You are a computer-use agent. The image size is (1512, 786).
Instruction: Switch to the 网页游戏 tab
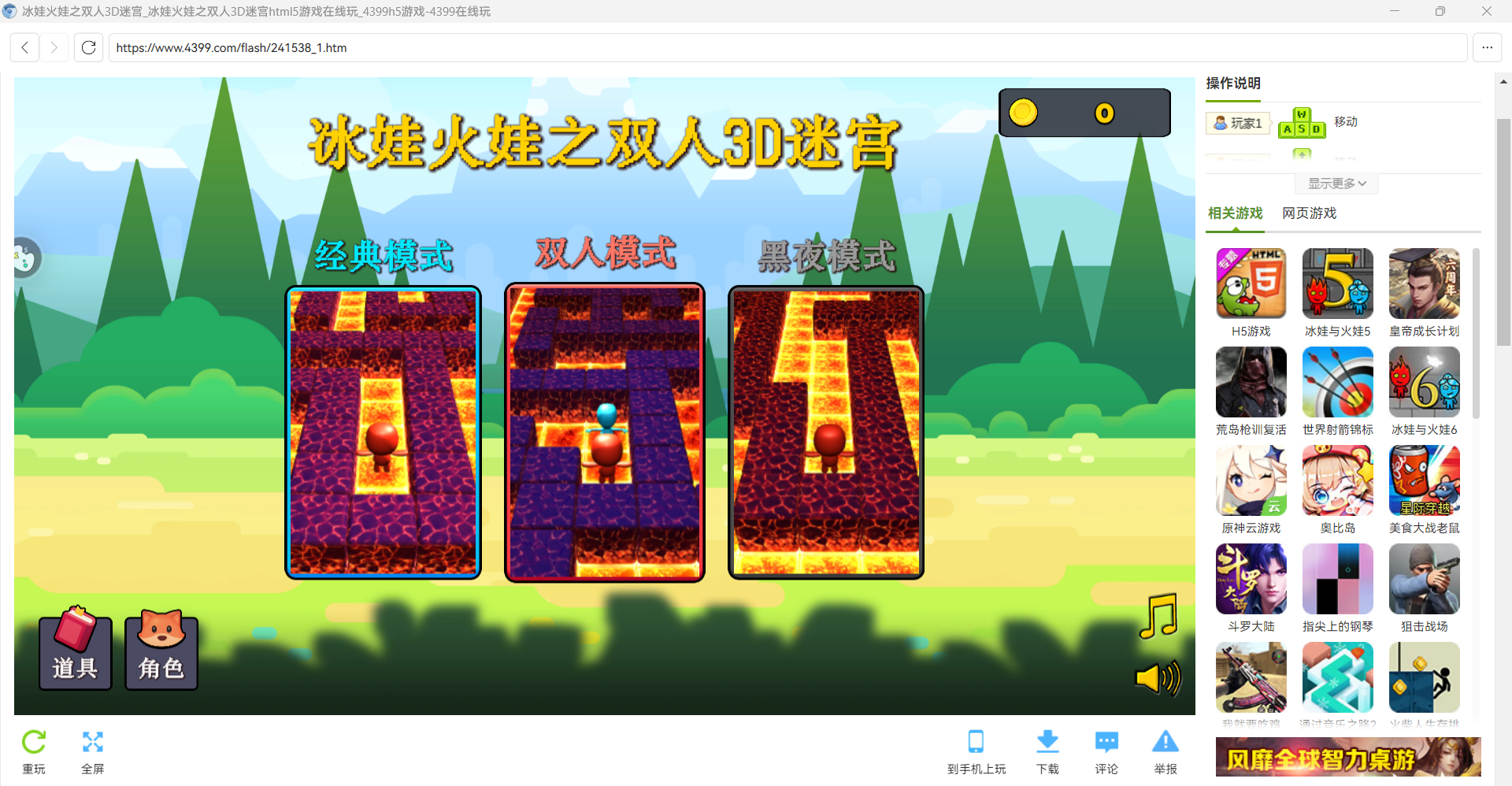[1309, 213]
